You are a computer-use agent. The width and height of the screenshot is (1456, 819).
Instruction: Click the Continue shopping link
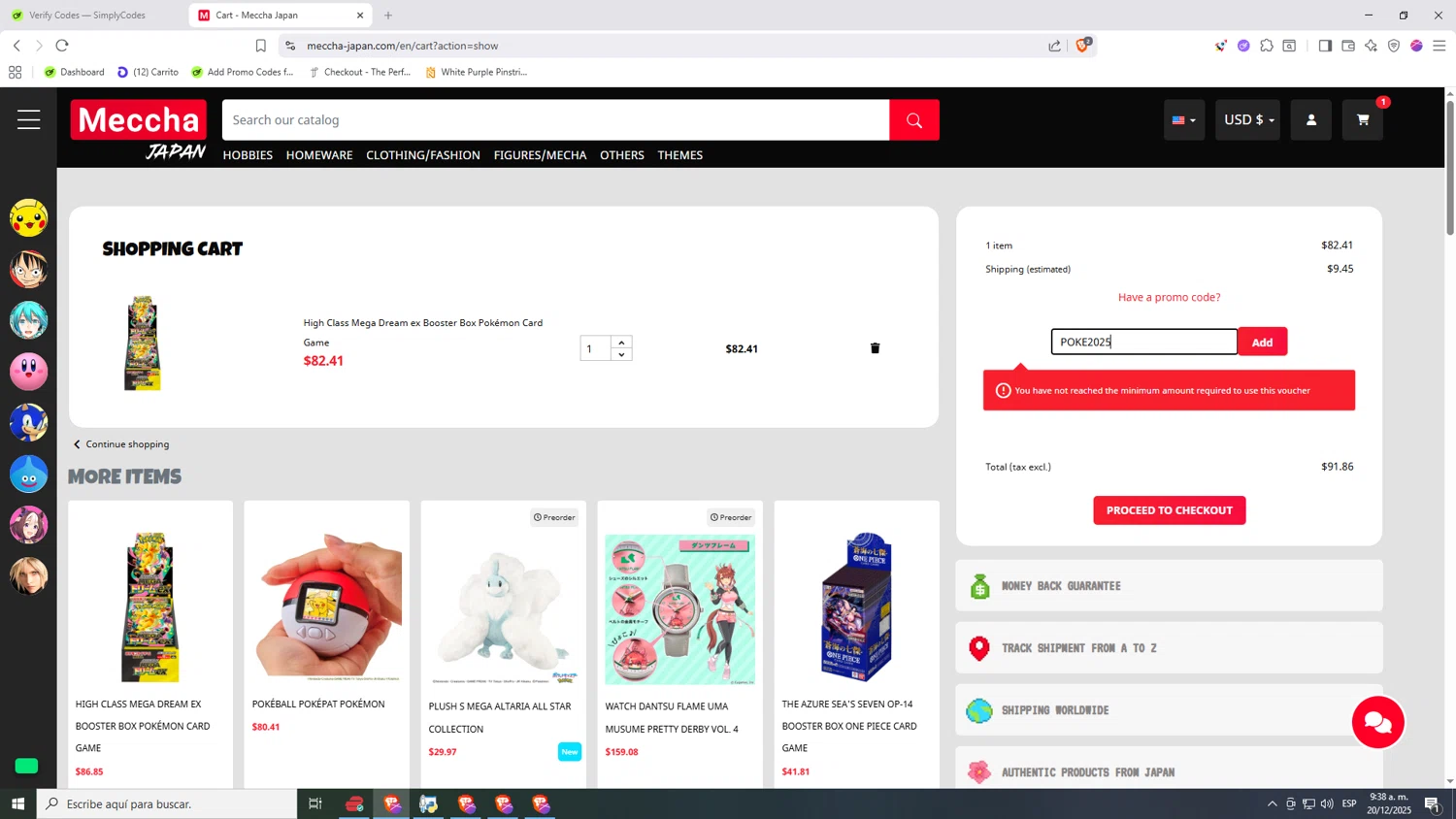coord(121,444)
